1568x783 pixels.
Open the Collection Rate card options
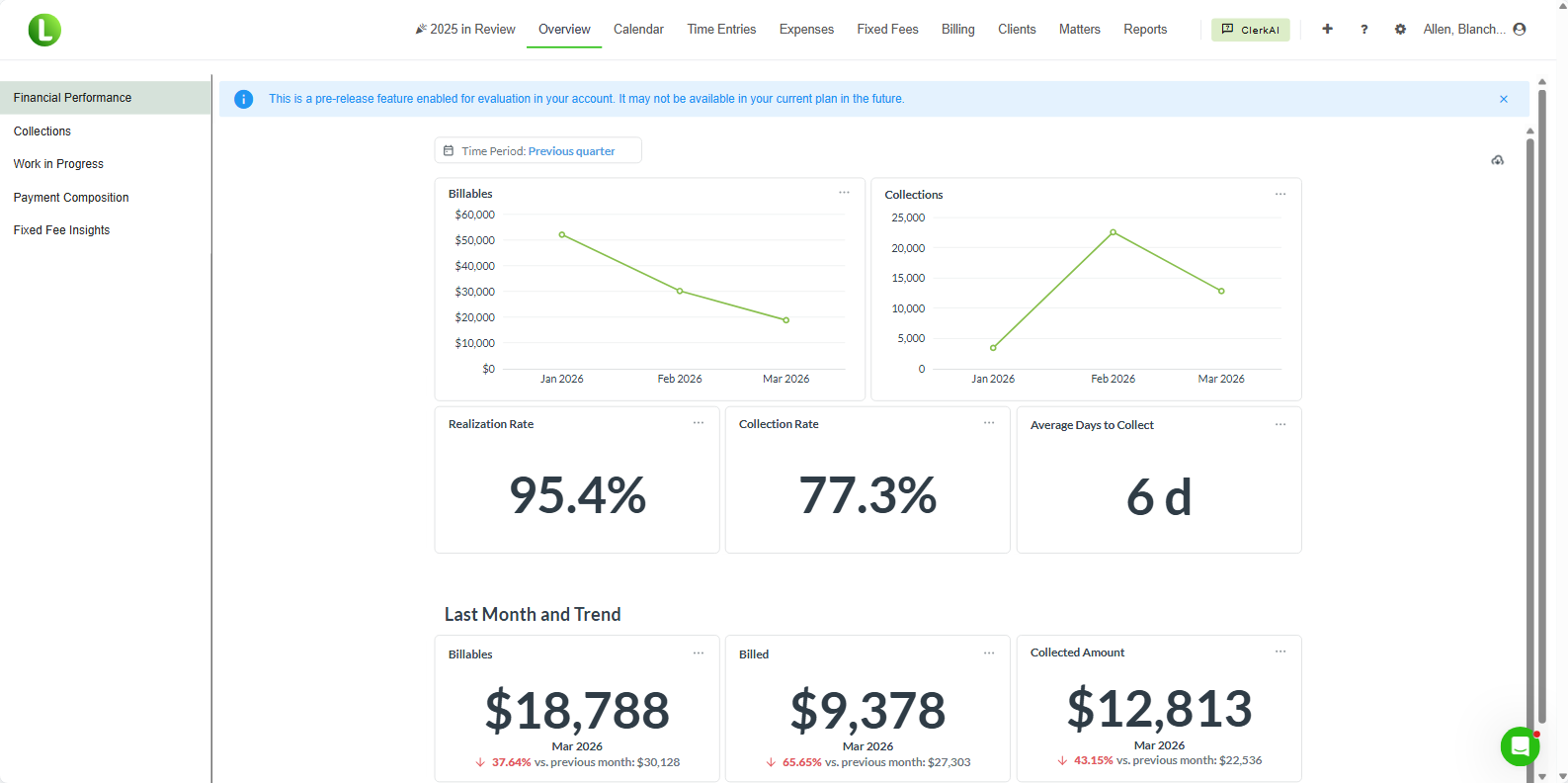click(989, 423)
